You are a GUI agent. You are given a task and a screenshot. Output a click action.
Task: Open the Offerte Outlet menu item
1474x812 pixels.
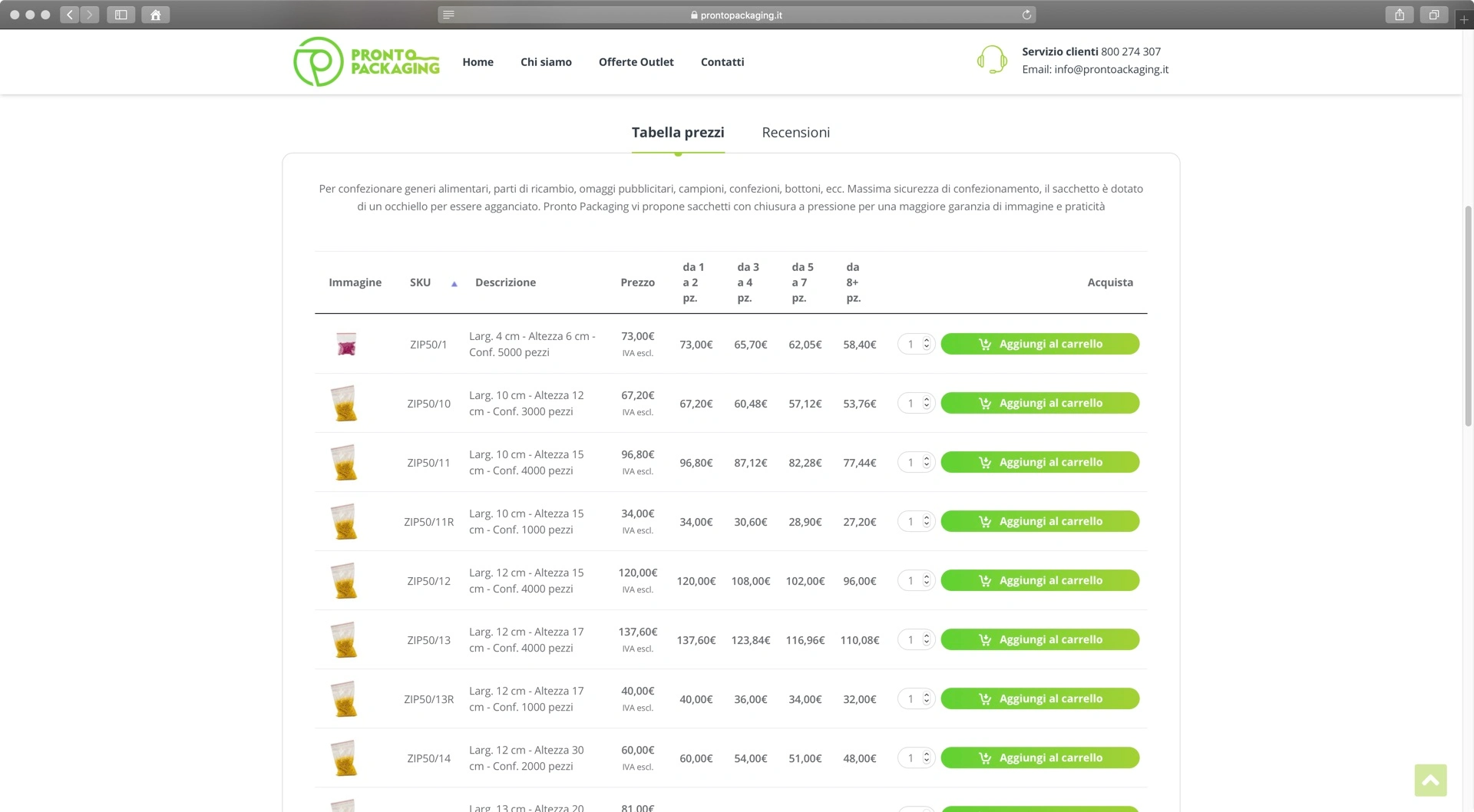pyautogui.click(x=636, y=62)
